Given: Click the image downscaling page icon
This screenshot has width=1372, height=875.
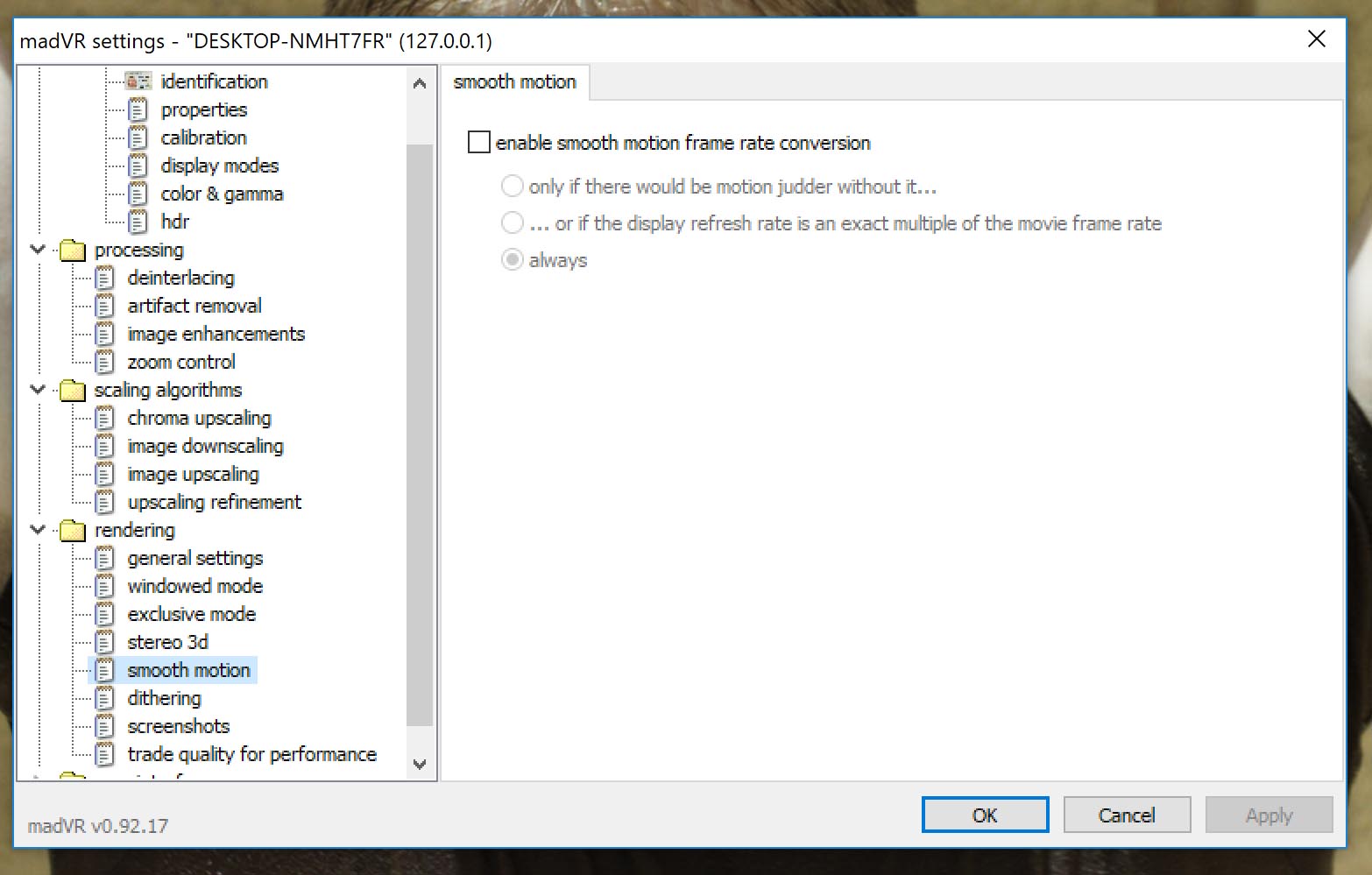Looking at the screenshot, I should click(x=104, y=446).
